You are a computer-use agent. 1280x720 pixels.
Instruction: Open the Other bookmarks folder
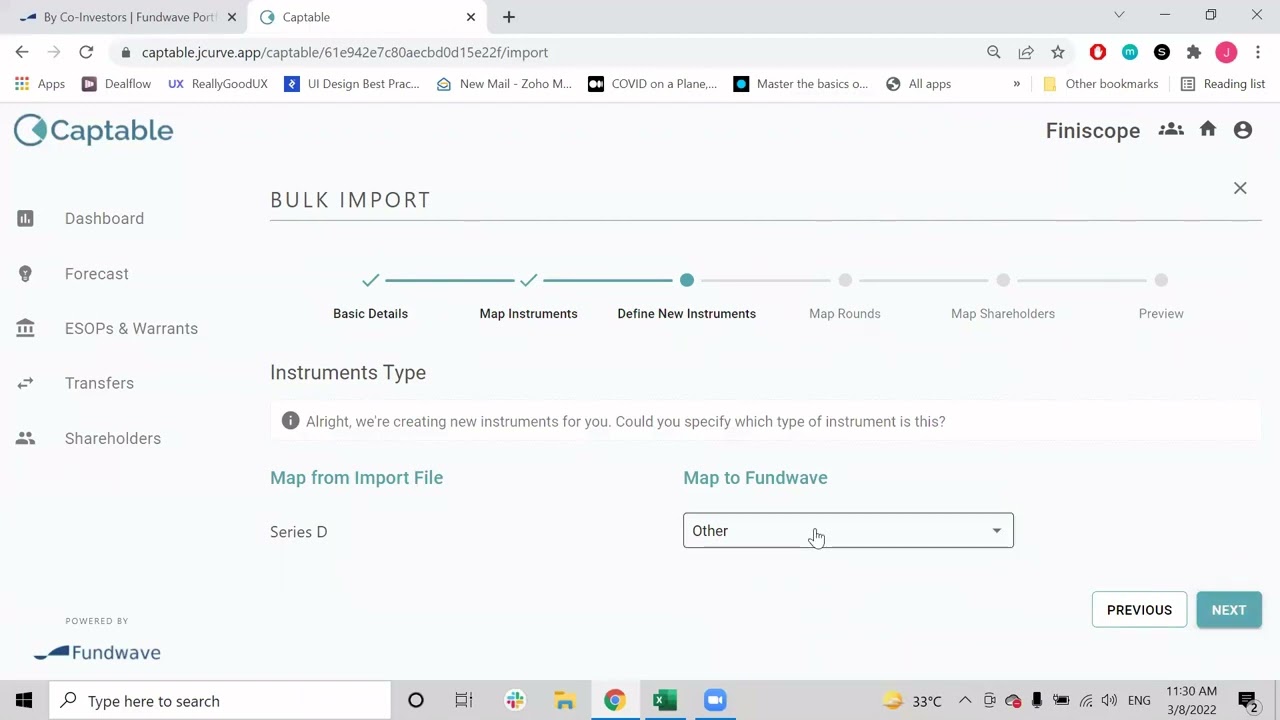1100,84
